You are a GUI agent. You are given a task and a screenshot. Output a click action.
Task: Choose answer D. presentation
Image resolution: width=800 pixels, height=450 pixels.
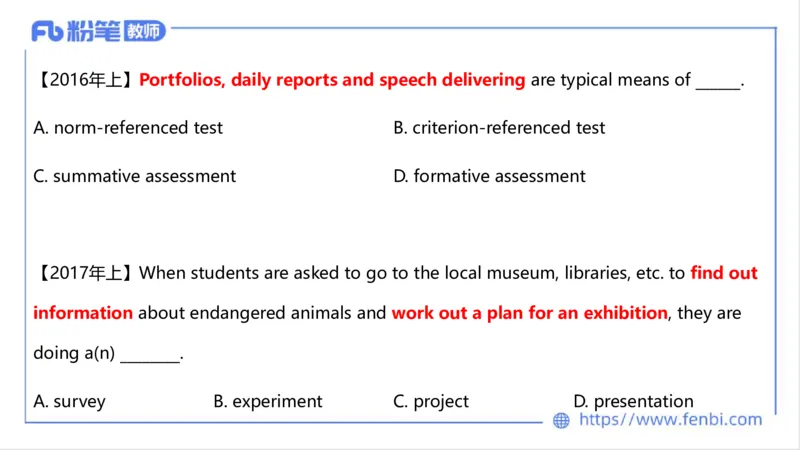coord(633,401)
